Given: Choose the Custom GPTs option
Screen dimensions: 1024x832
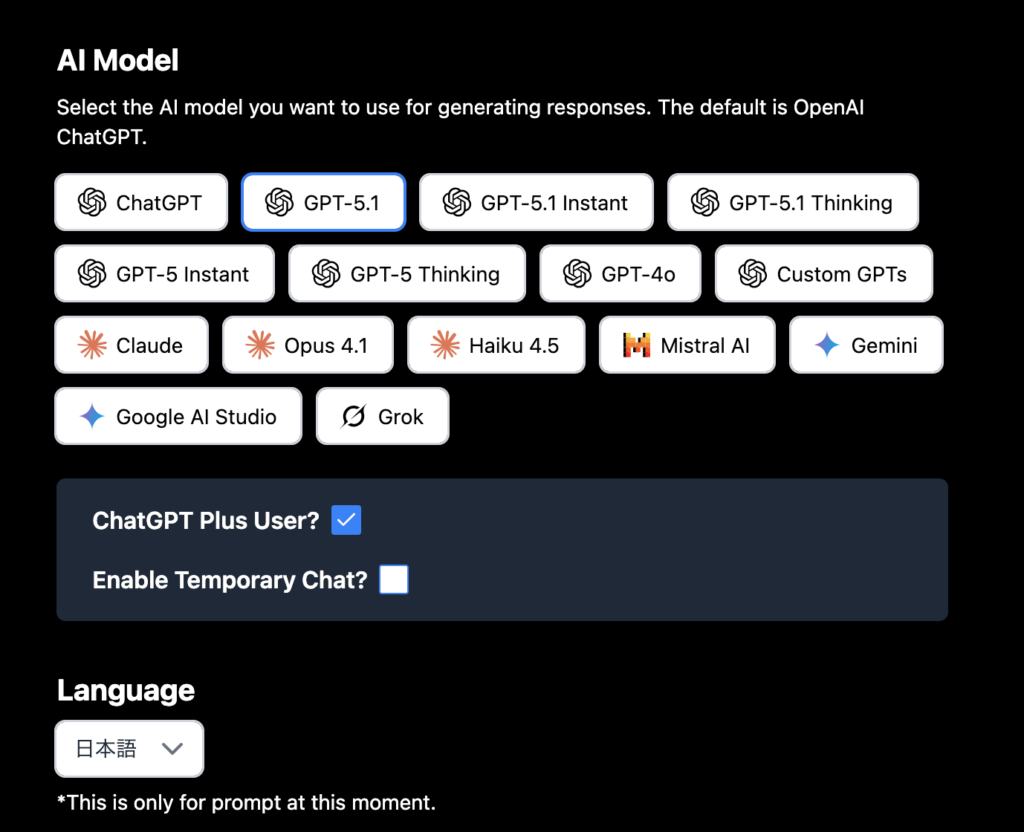Looking at the screenshot, I should click(x=823, y=274).
